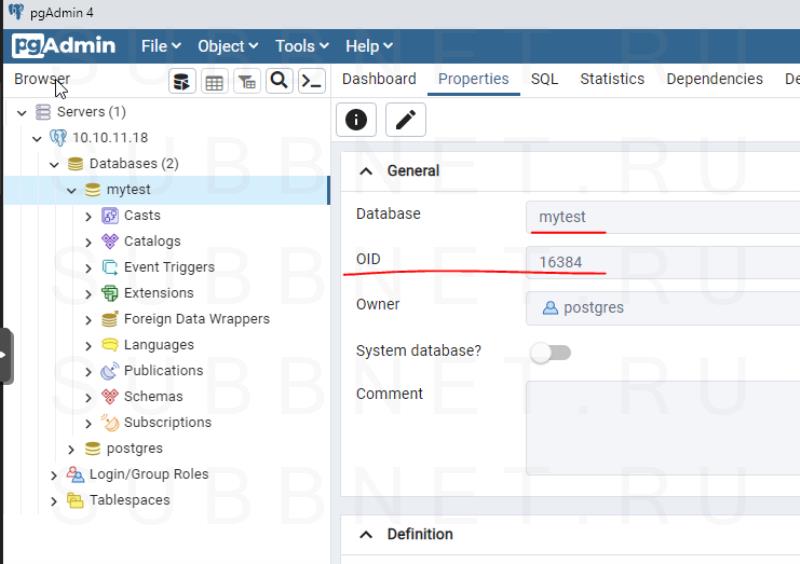Click the Owner postgres field
This screenshot has width=800, height=564.
coord(662,308)
